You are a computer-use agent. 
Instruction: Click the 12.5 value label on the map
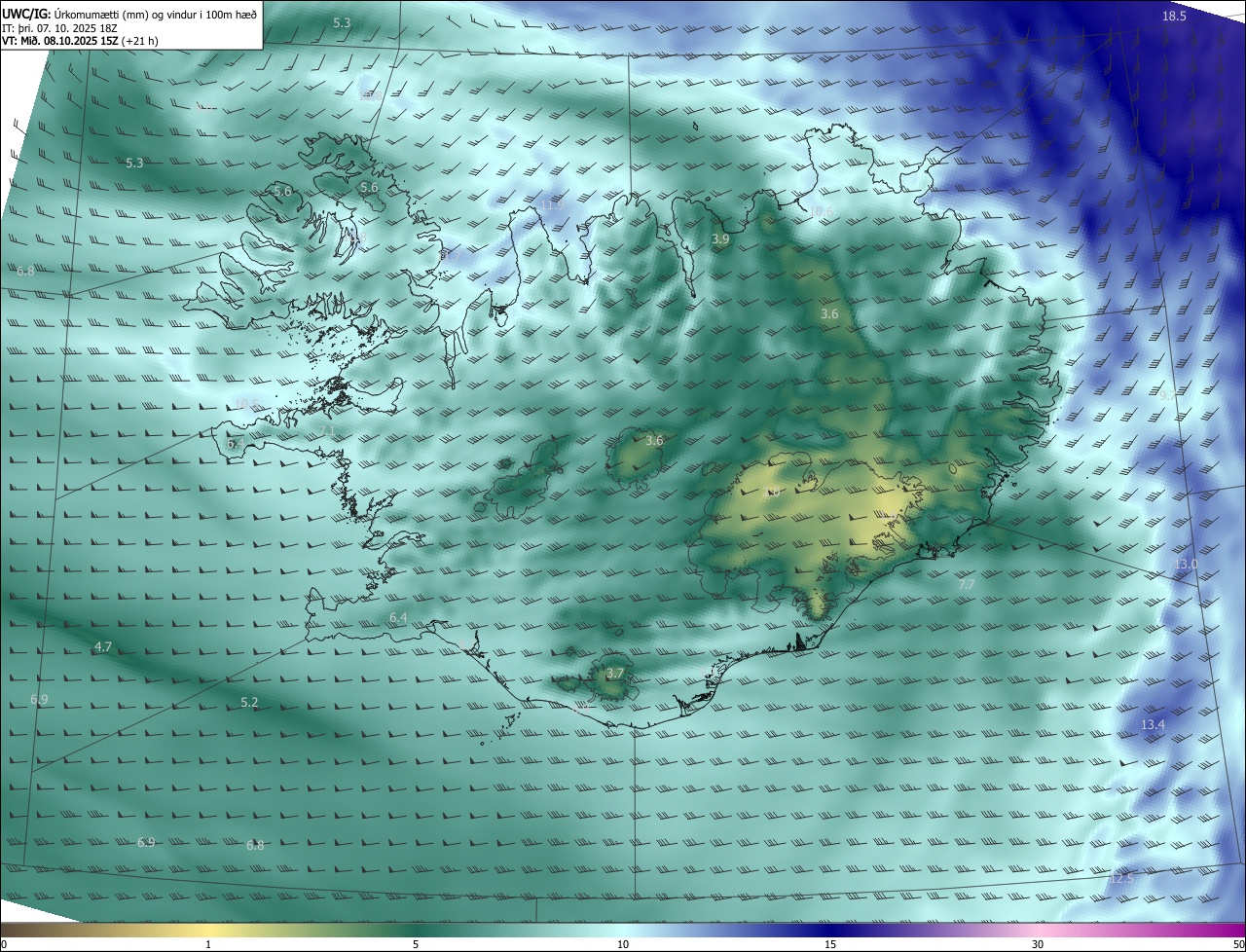tap(1121, 878)
